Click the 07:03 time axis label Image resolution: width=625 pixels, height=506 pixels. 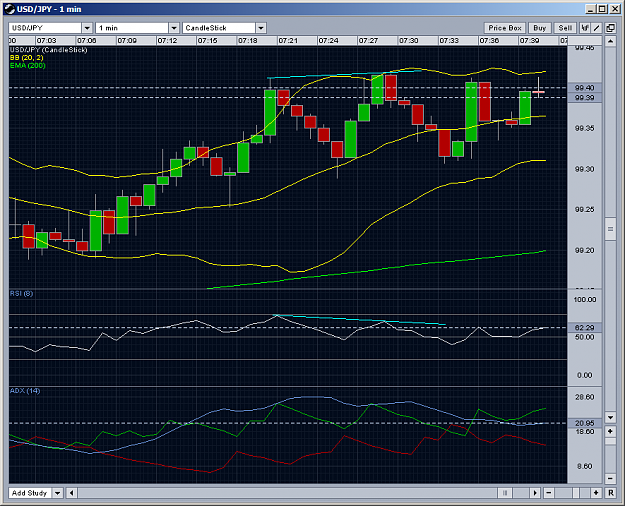[x=47, y=41]
